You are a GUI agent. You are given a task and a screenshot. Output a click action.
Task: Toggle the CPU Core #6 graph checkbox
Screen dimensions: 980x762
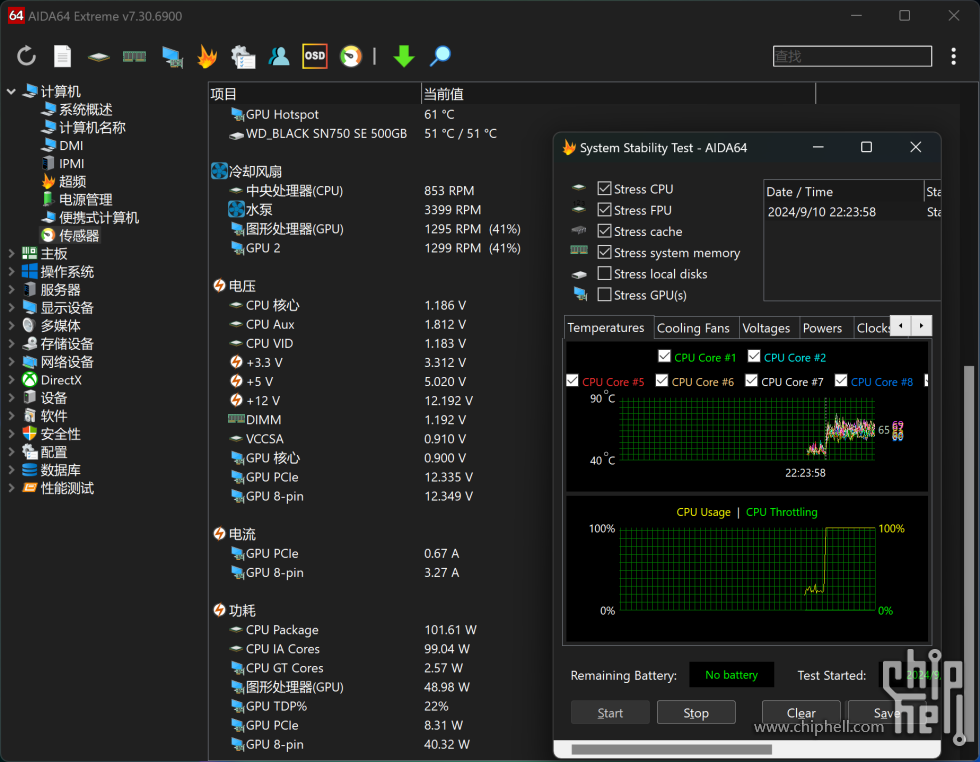[662, 381]
